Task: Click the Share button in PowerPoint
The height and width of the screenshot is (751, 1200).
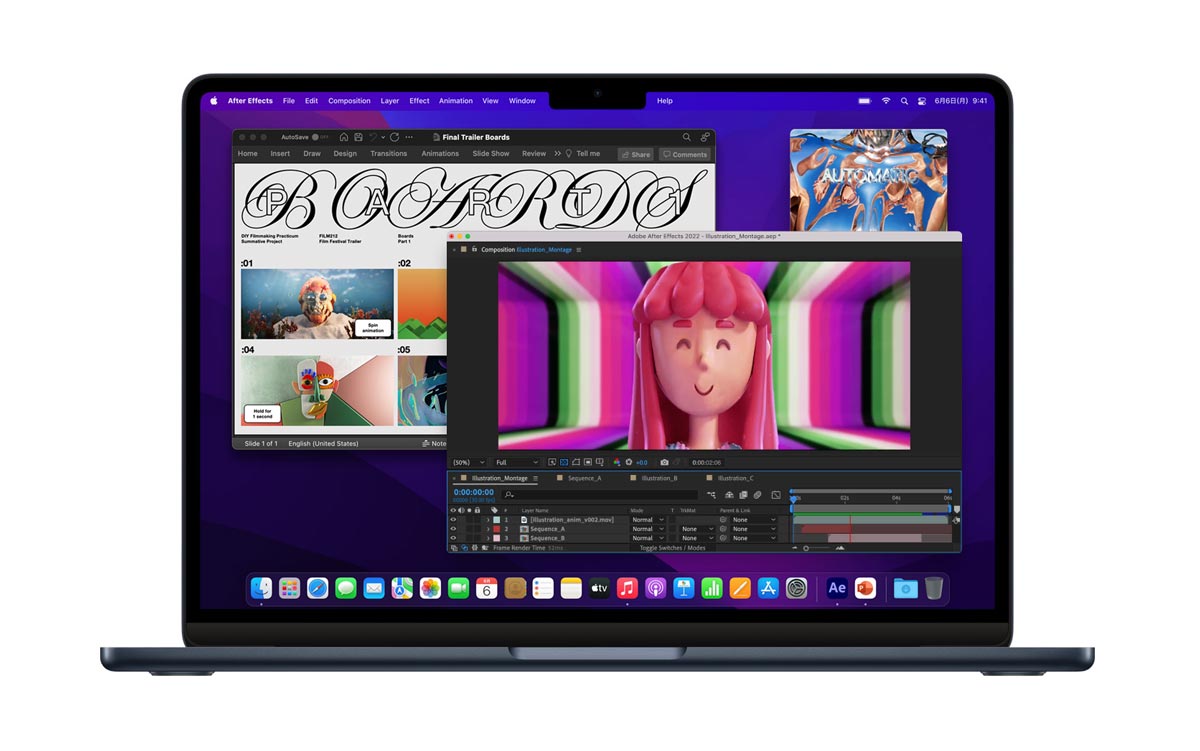Action: click(x=636, y=155)
